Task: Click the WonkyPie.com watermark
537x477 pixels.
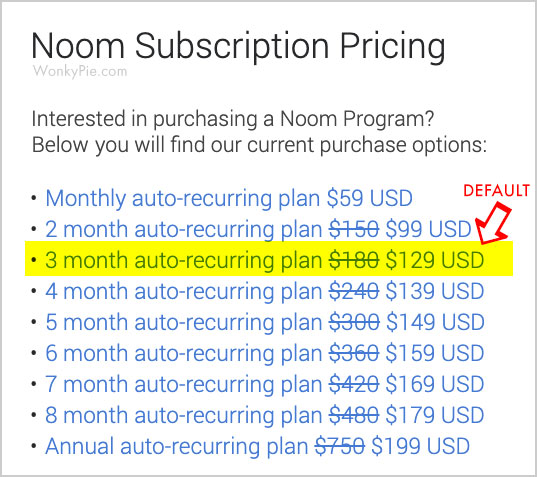Action: pos(80,71)
